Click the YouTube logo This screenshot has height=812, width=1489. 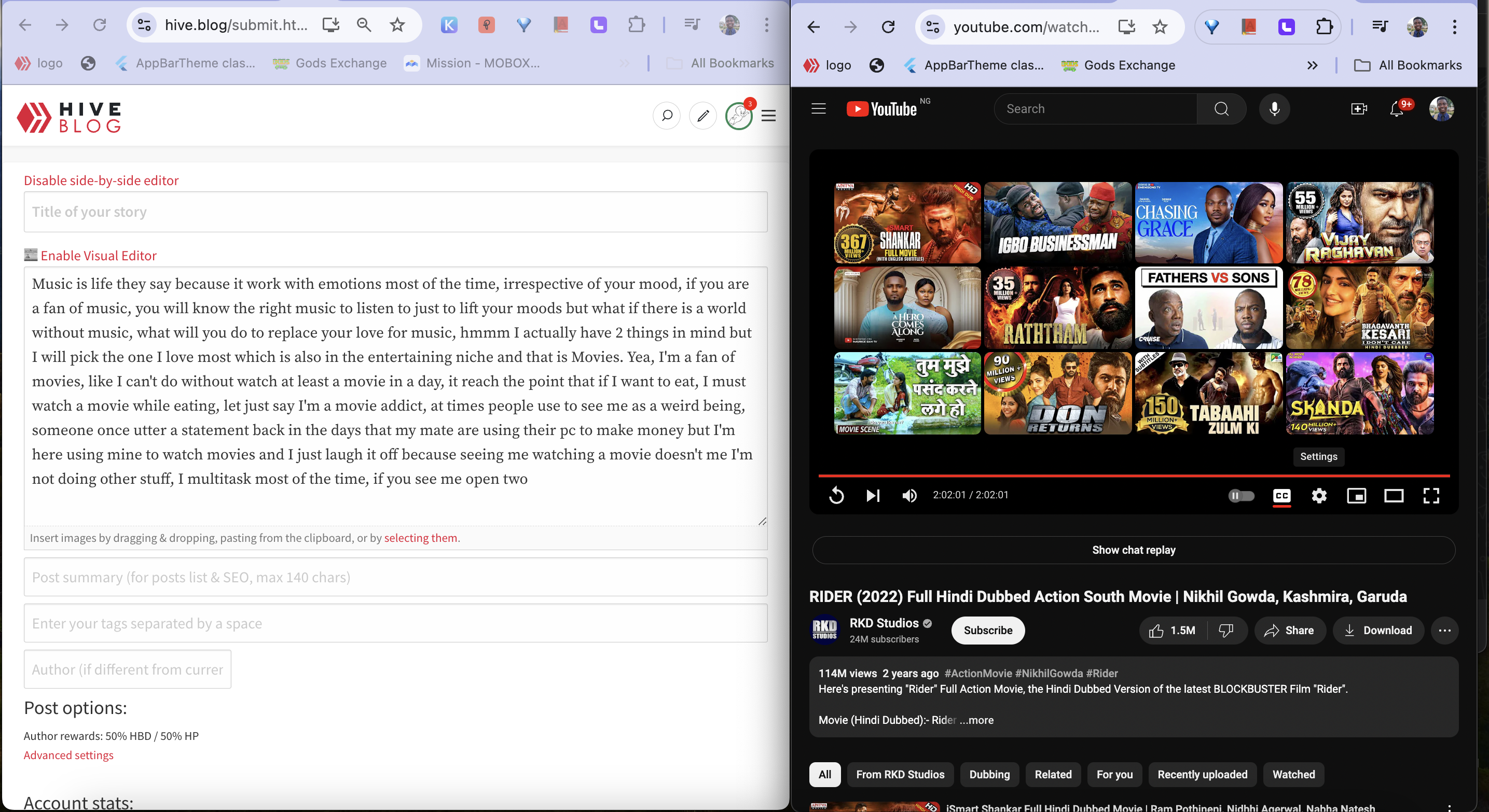(881, 108)
